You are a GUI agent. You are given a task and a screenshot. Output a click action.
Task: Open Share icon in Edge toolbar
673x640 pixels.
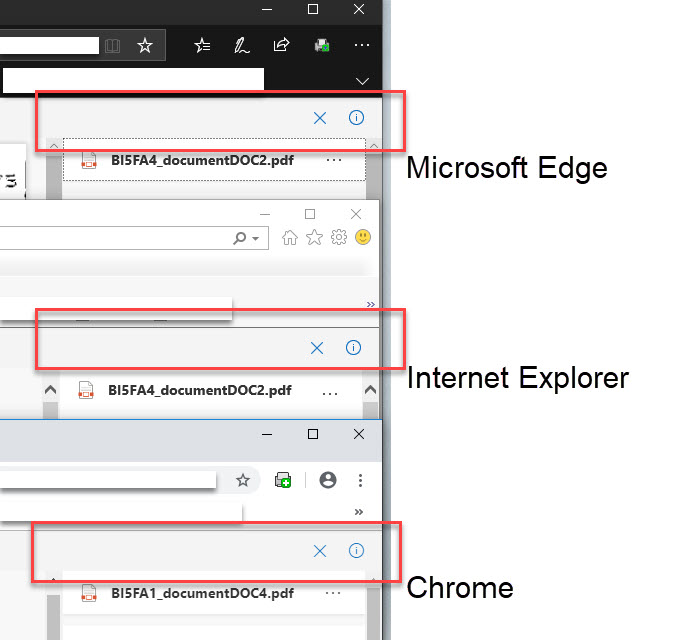tap(281, 45)
